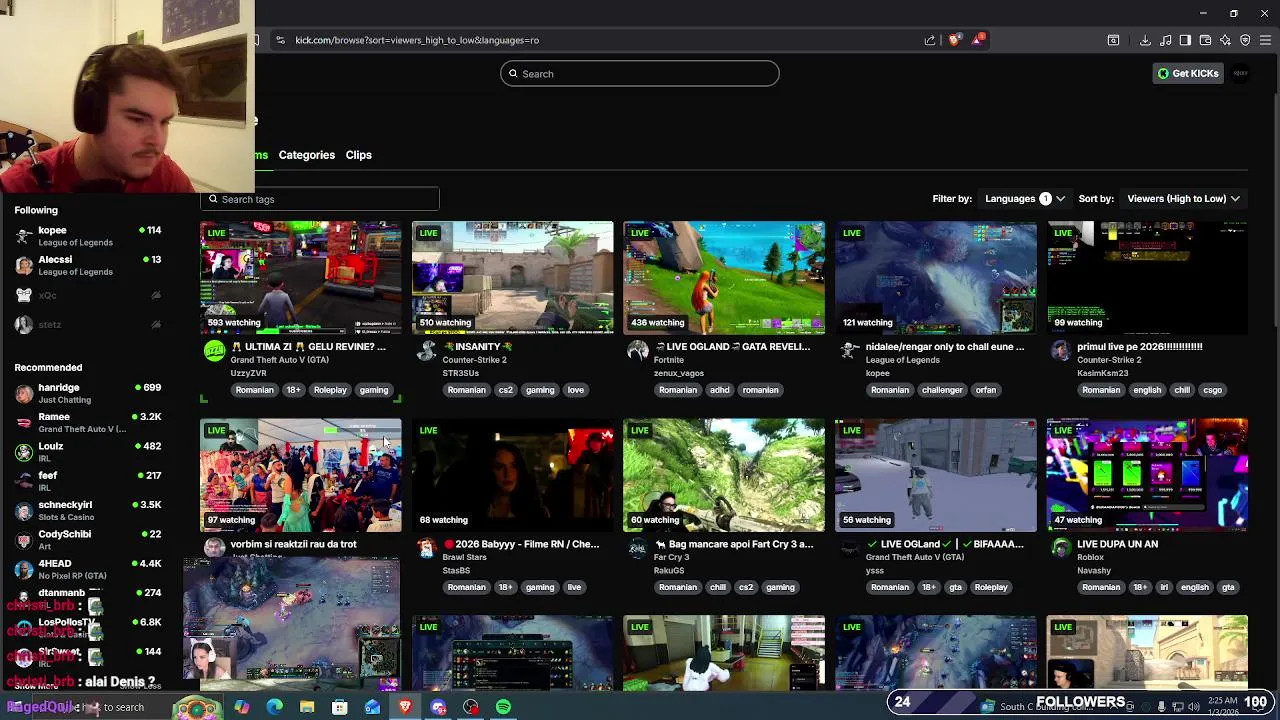
Task: Open Far Cry 3 stream thumbnail
Action: point(724,475)
